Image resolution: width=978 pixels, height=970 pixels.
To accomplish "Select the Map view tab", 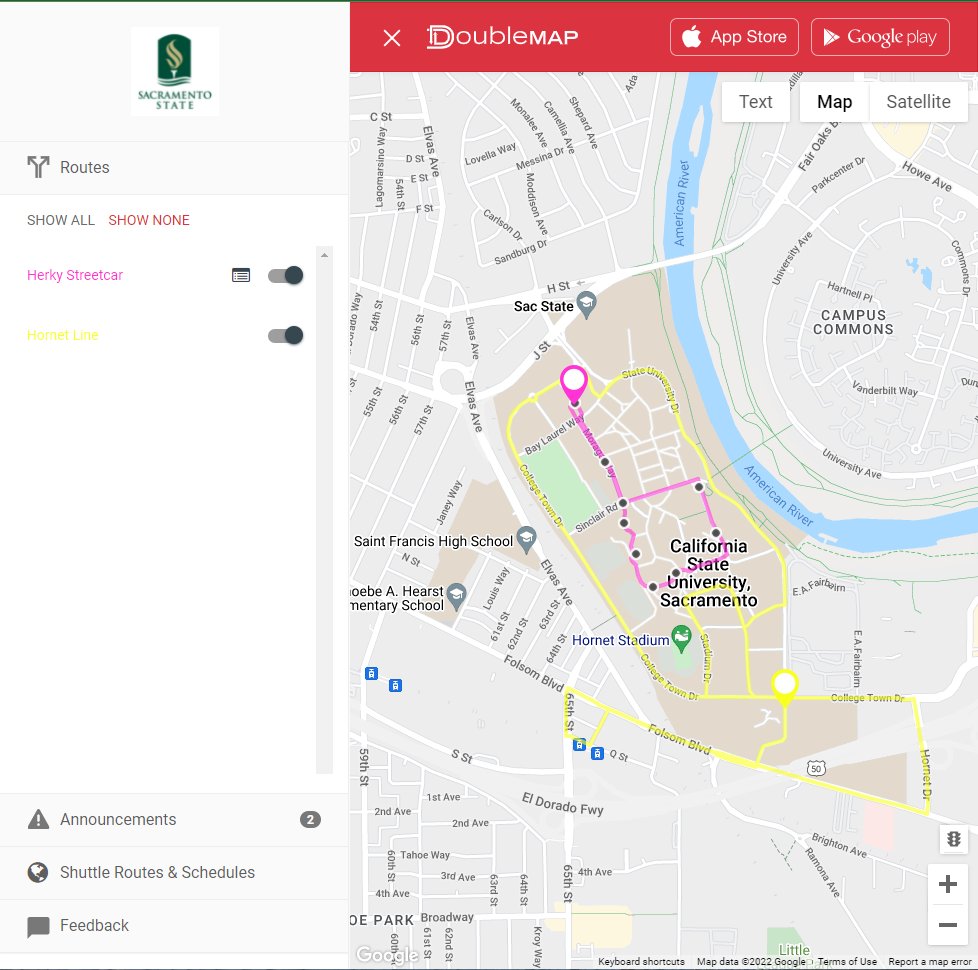I will pos(834,102).
